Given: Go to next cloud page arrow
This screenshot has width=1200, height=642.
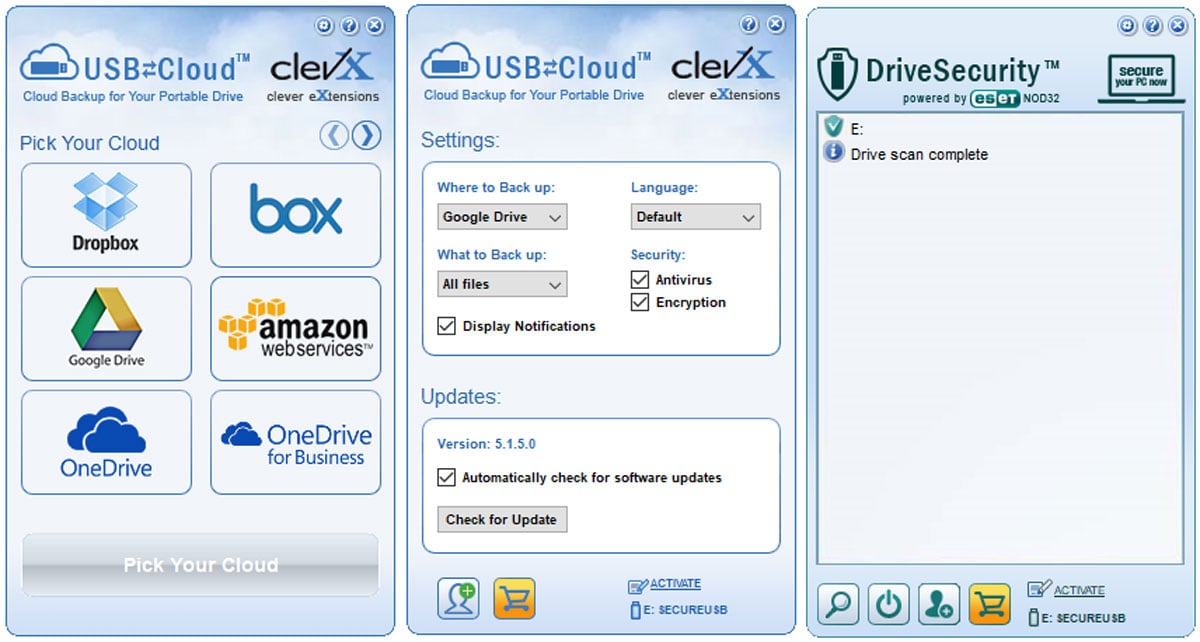Looking at the screenshot, I should point(367,135).
